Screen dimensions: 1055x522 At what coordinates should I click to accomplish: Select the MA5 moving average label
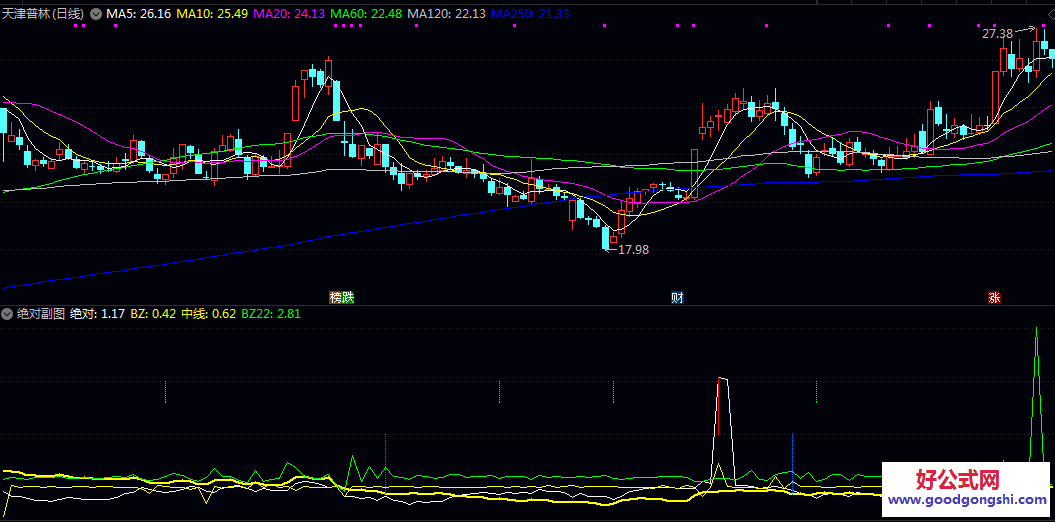coord(137,14)
